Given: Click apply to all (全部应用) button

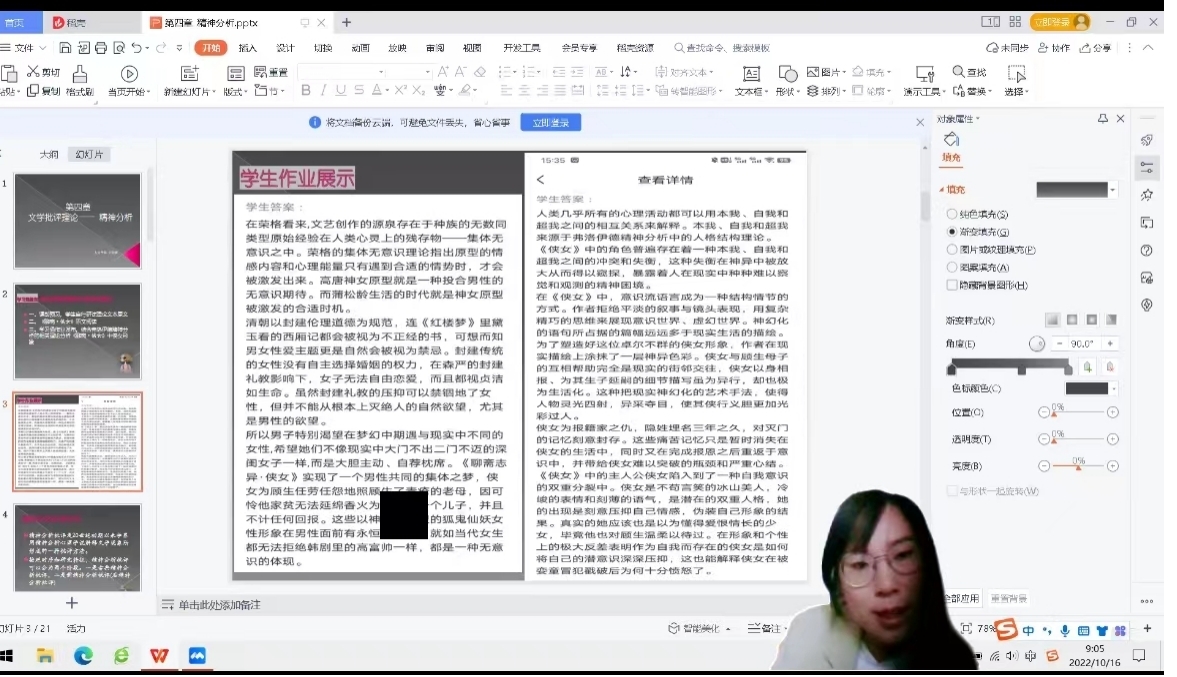Looking at the screenshot, I should click(x=962, y=598).
